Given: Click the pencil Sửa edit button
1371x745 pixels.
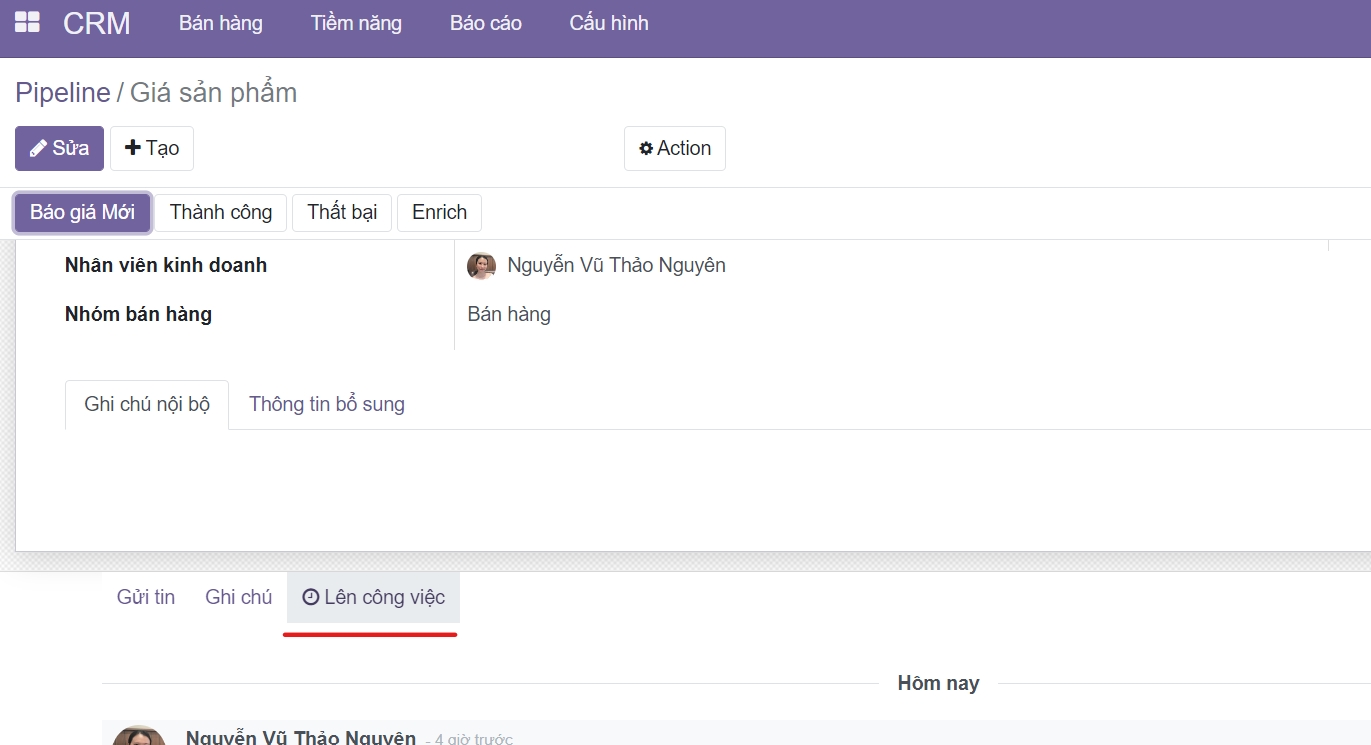Looking at the screenshot, I should pos(59,148).
